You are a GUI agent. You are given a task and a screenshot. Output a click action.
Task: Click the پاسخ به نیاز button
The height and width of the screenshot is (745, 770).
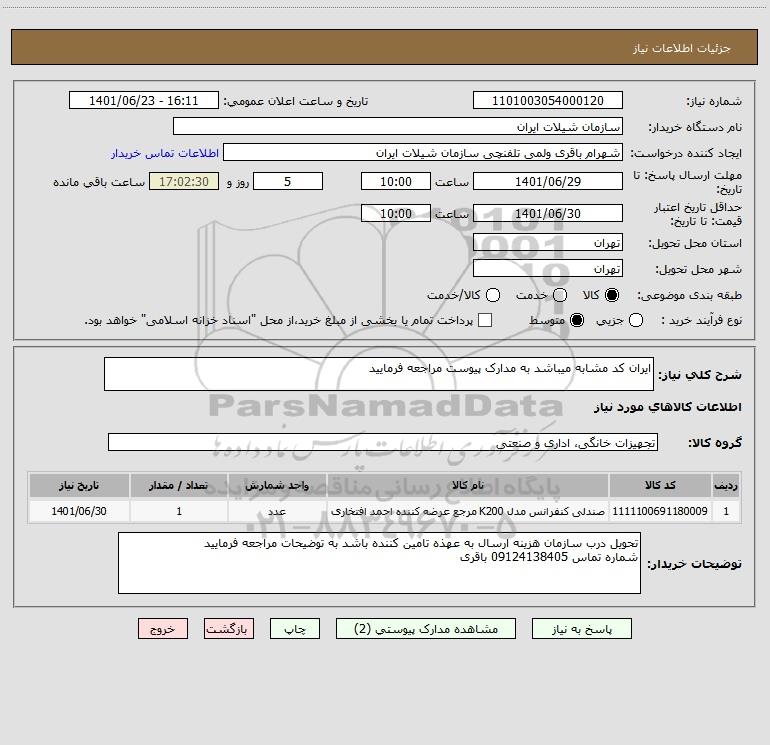pyautogui.click(x=581, y=629)
